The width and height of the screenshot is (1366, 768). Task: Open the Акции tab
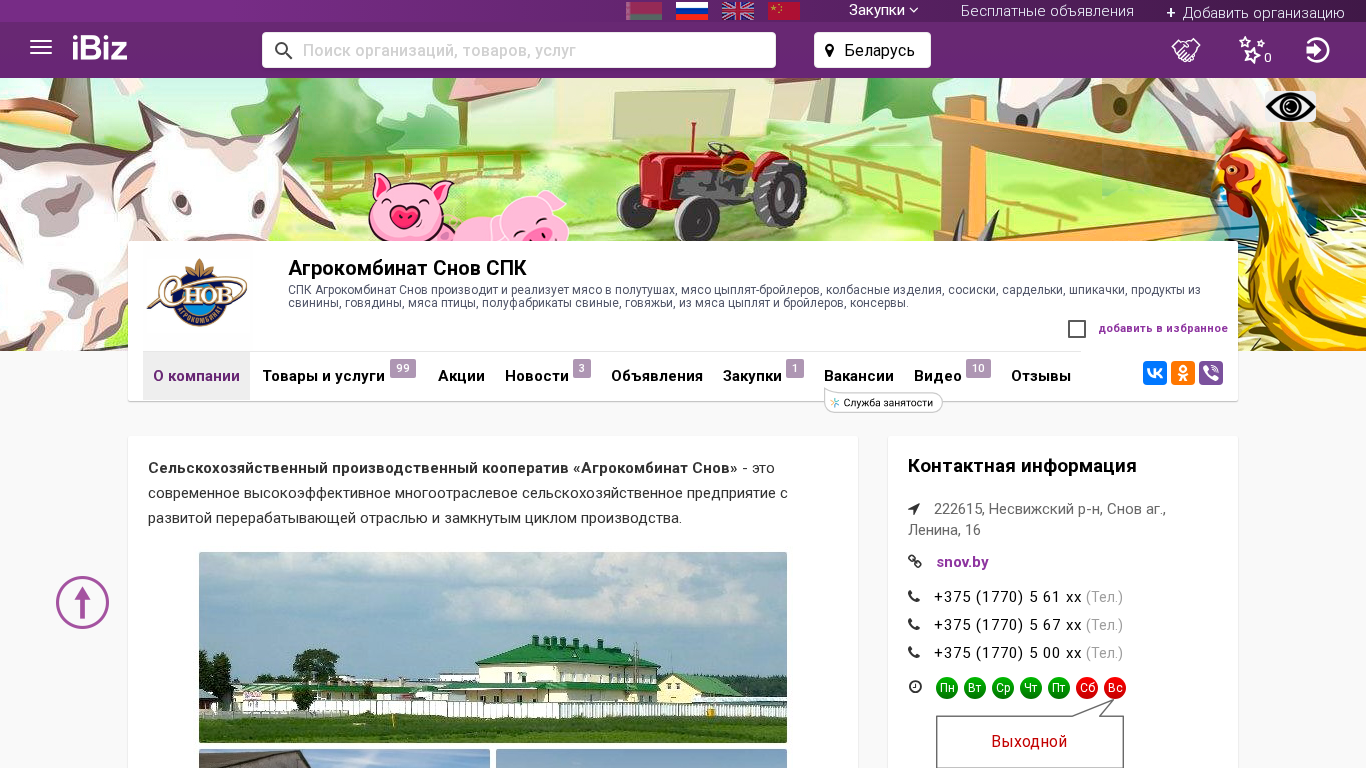pyautogui.click(x=461, y=376)
